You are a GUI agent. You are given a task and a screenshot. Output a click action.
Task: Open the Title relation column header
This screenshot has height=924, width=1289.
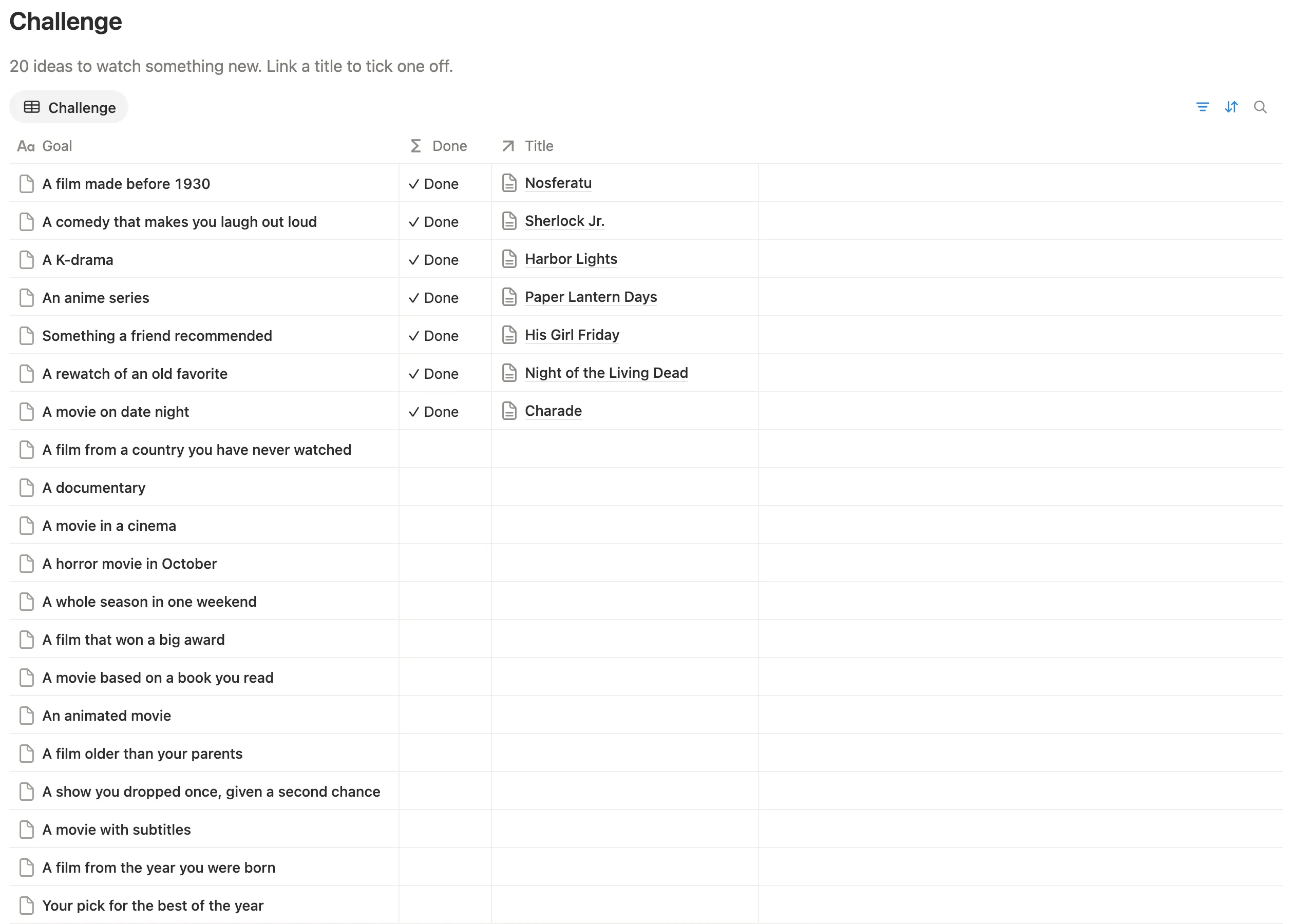pos(624,146)
